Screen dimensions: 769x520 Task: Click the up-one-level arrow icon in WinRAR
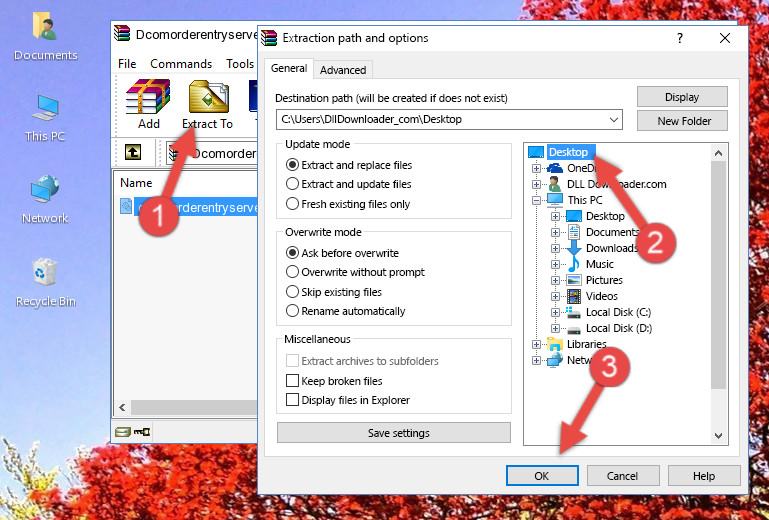click(x=133, y=152)
